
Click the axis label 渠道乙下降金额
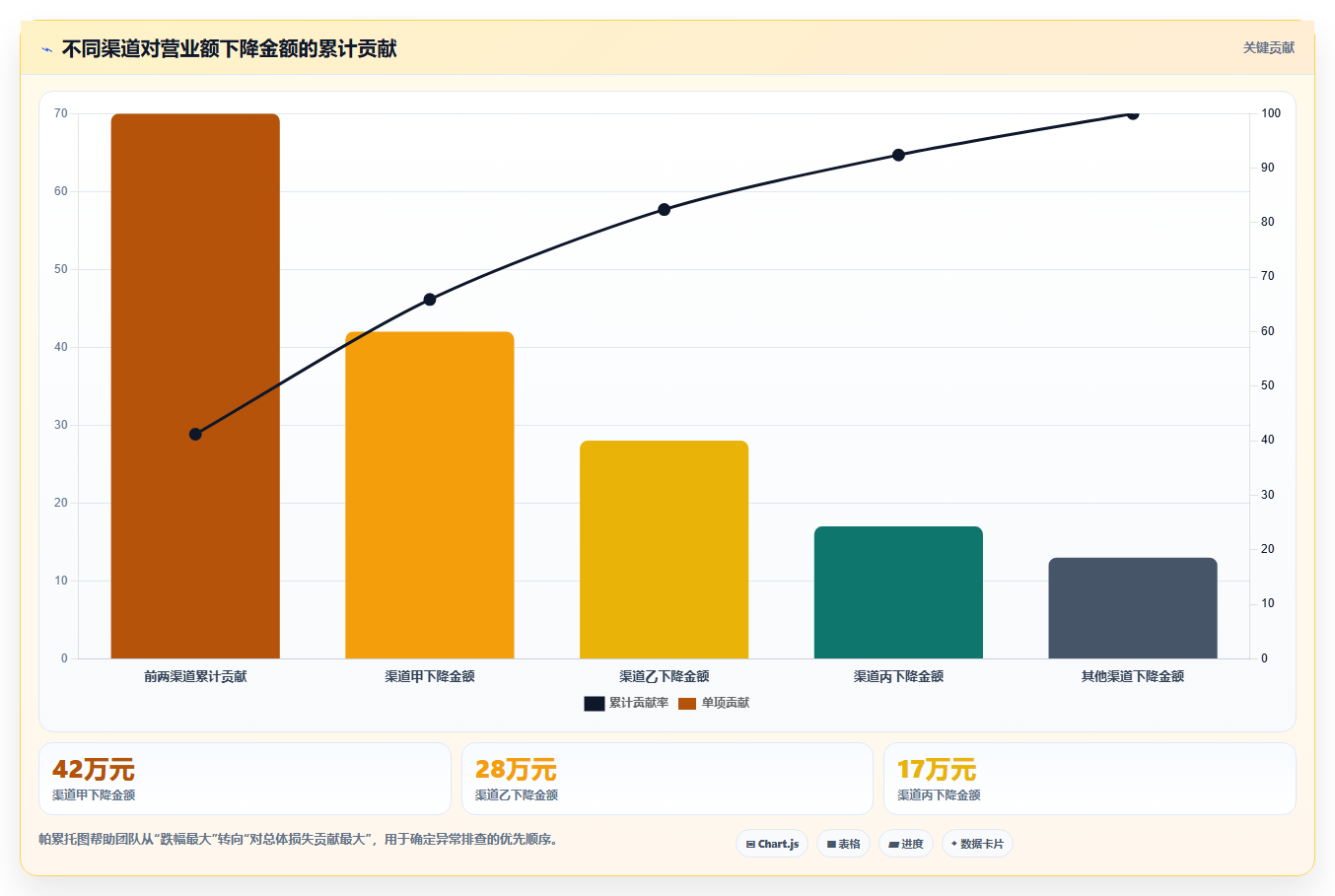click(665, 676)
